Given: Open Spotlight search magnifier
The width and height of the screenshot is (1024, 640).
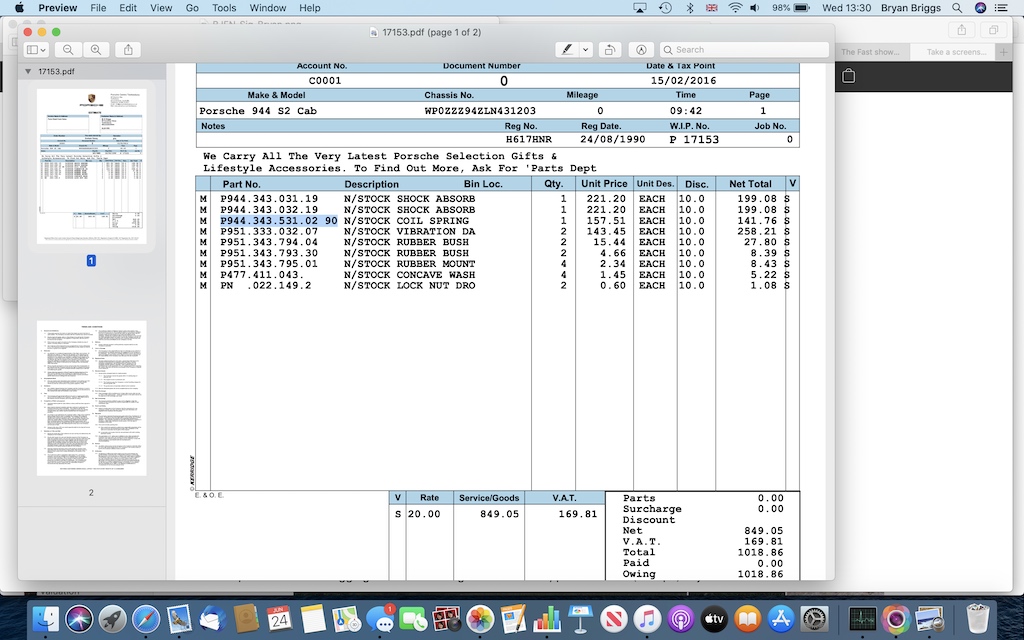Looking at the screenshot, I should [x=957, y=8].
